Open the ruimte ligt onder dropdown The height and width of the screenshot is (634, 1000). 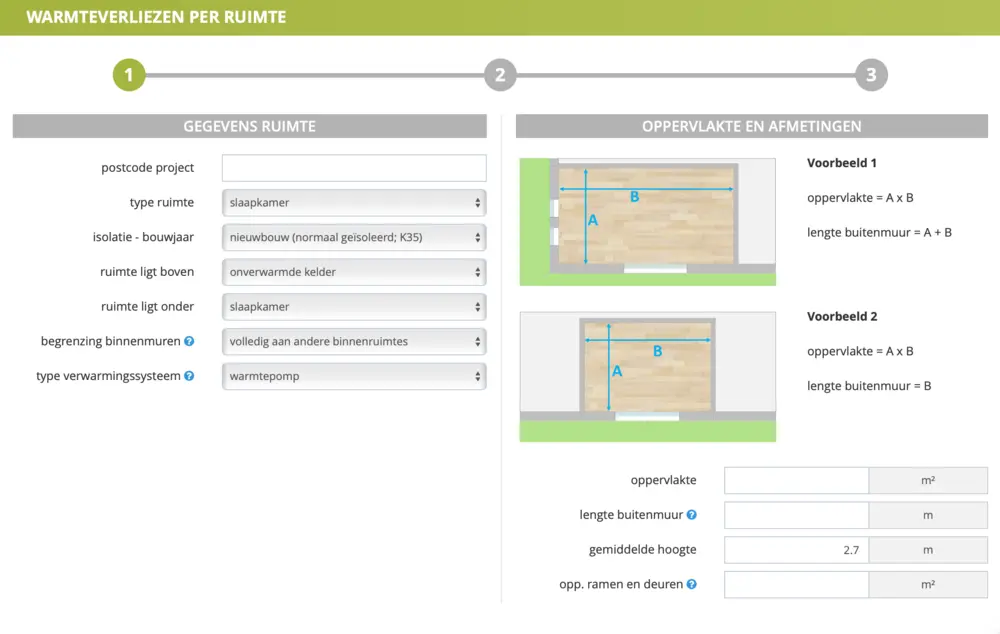(x=353, y=307)
